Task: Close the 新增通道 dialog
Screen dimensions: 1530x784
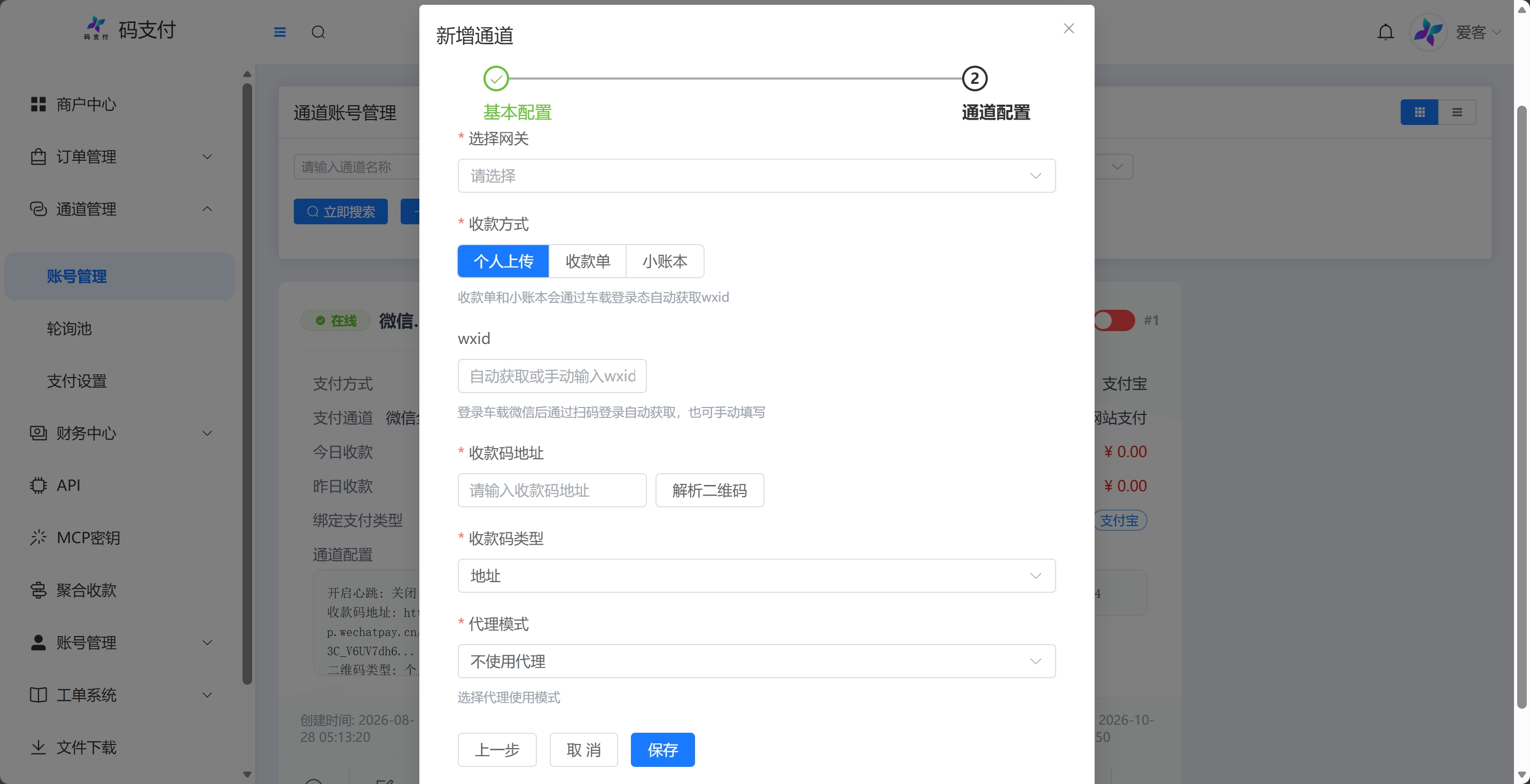Action: [1068, 28]
